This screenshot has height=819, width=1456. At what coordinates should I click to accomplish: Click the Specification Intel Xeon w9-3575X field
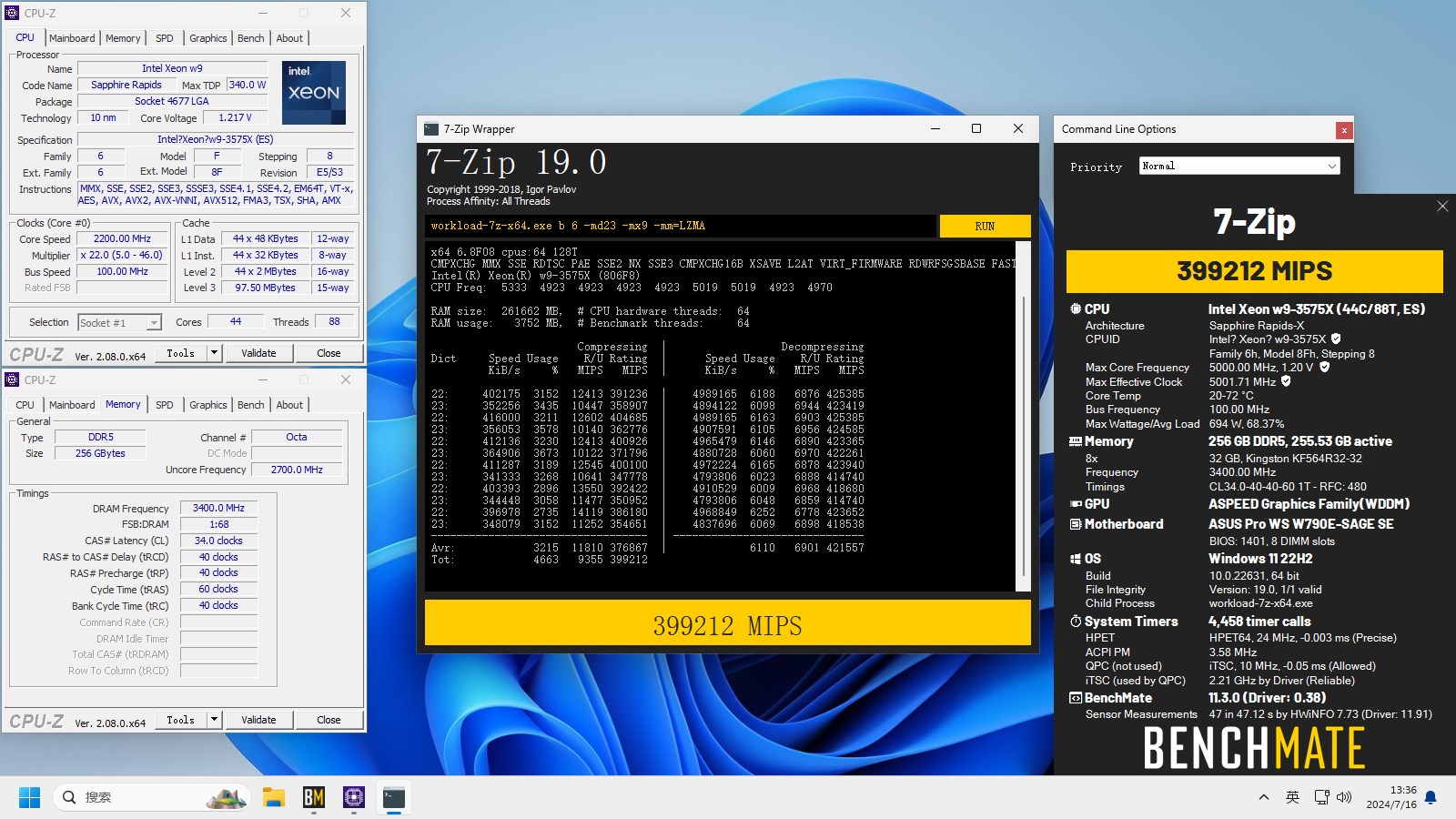(x=215, y=139)
